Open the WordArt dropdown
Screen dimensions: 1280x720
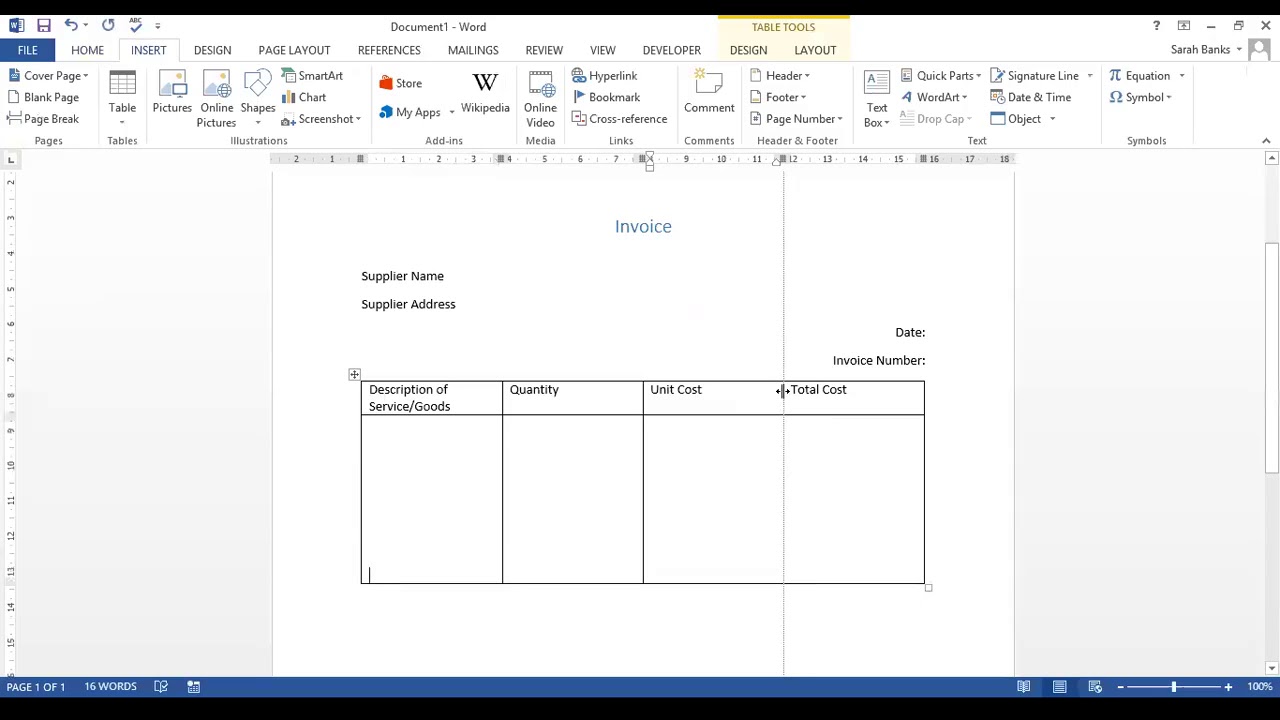point(934,97)
